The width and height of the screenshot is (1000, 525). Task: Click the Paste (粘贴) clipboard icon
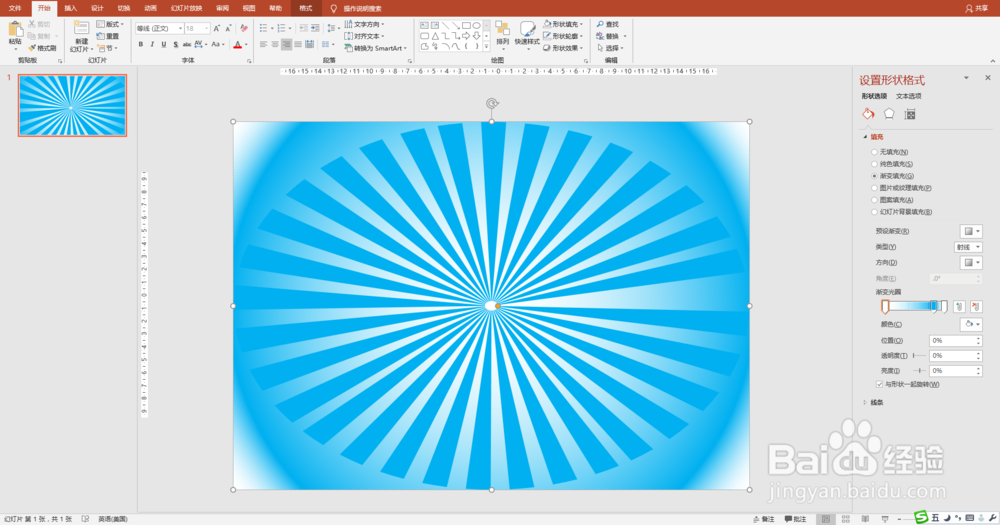point(15,29)
